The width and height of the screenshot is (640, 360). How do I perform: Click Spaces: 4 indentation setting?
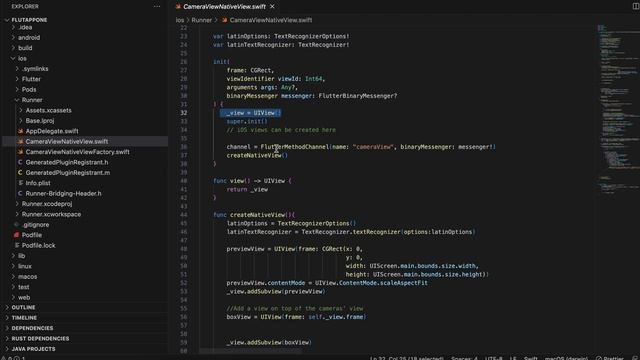464,358
